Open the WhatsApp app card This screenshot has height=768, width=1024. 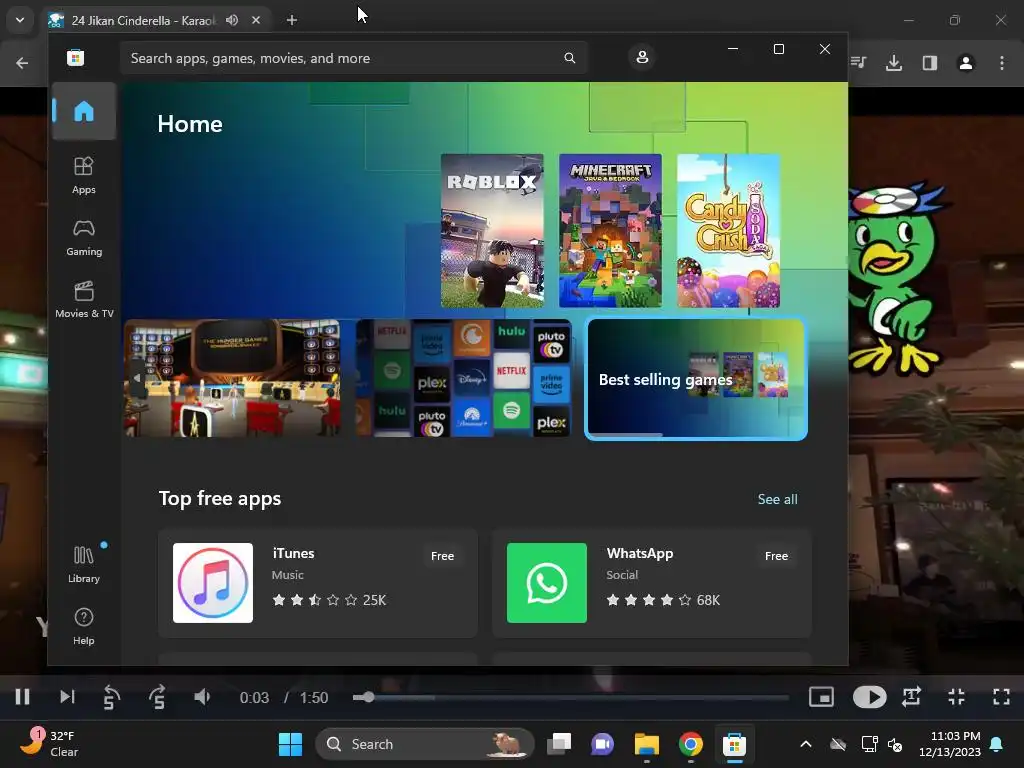(652, 583)
